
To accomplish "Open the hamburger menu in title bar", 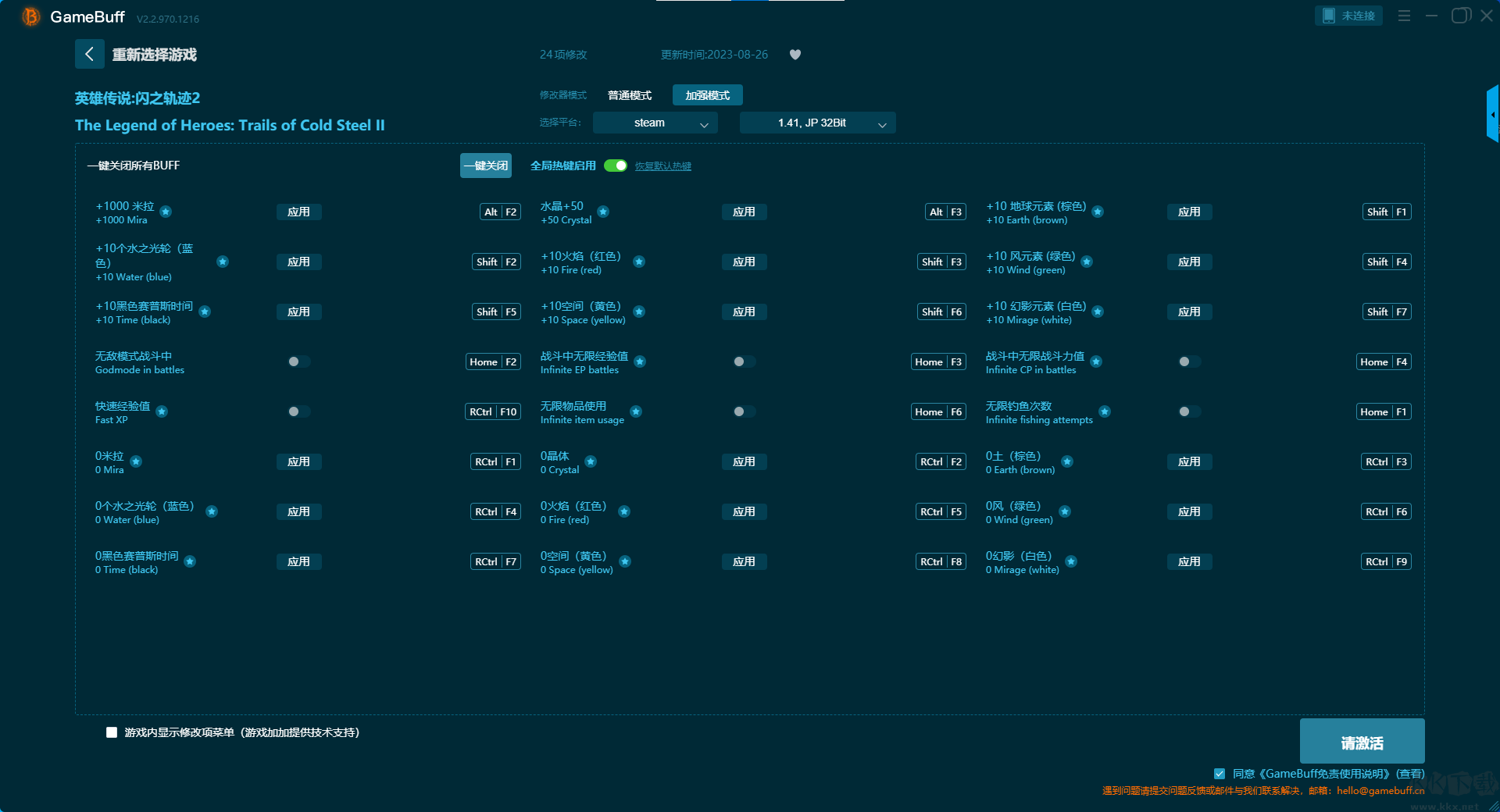I will pyautogui.click(x=1404, y=16).
